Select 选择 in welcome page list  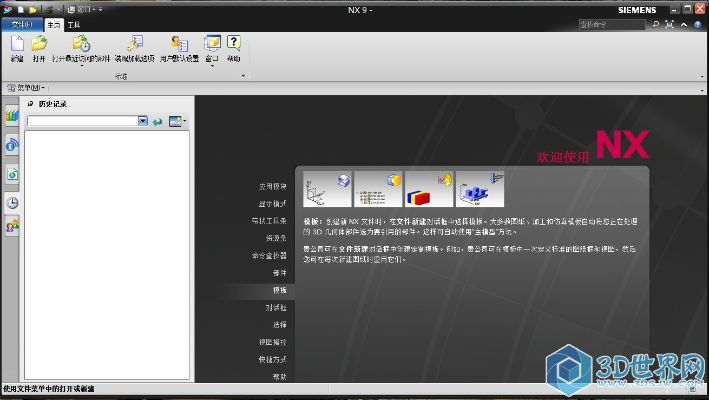tap(280, 325)
